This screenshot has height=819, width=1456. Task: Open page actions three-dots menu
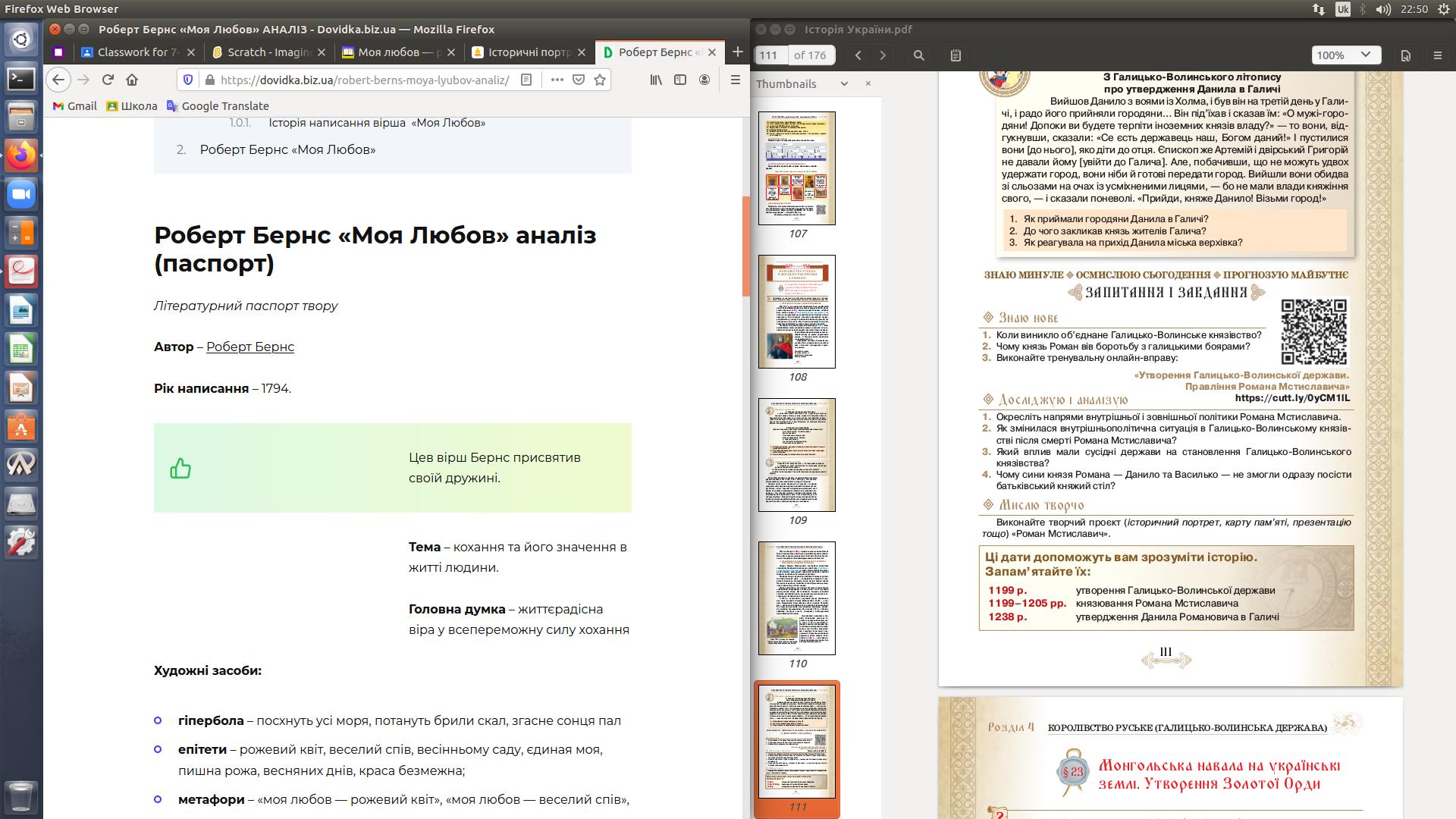(x=557, y=80)
